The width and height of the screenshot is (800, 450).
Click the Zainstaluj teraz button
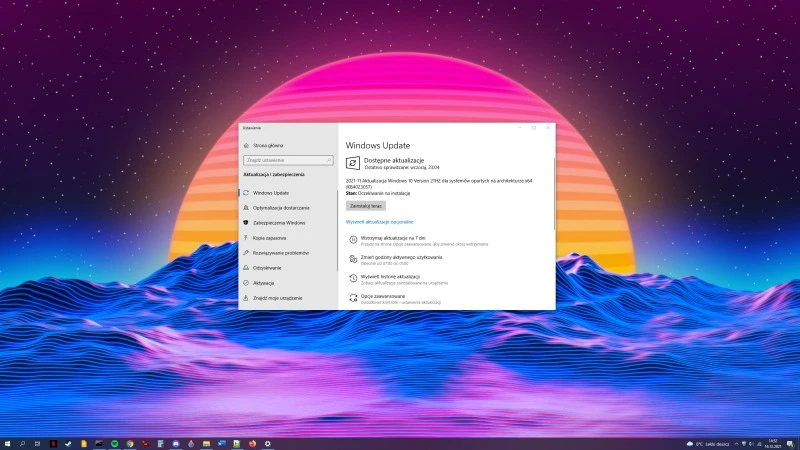[366, 206]
